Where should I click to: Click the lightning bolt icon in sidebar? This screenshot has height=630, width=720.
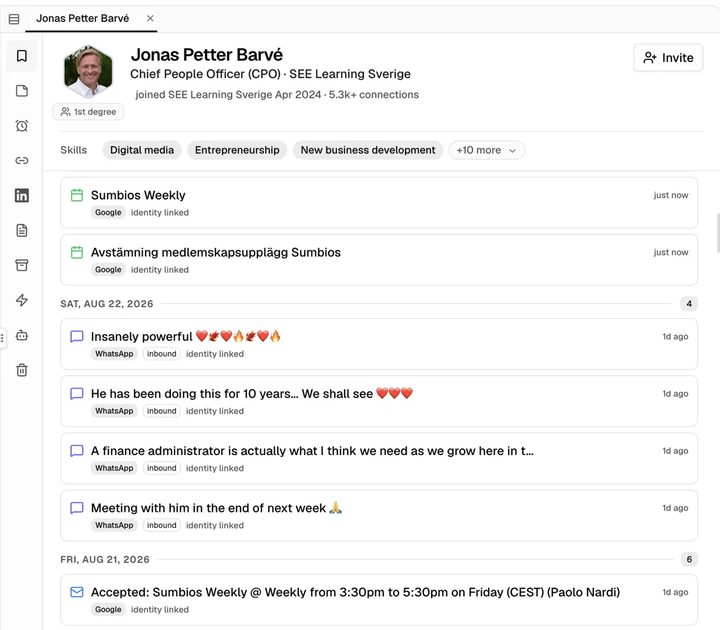pyautogui.click(x=22, y=300)
